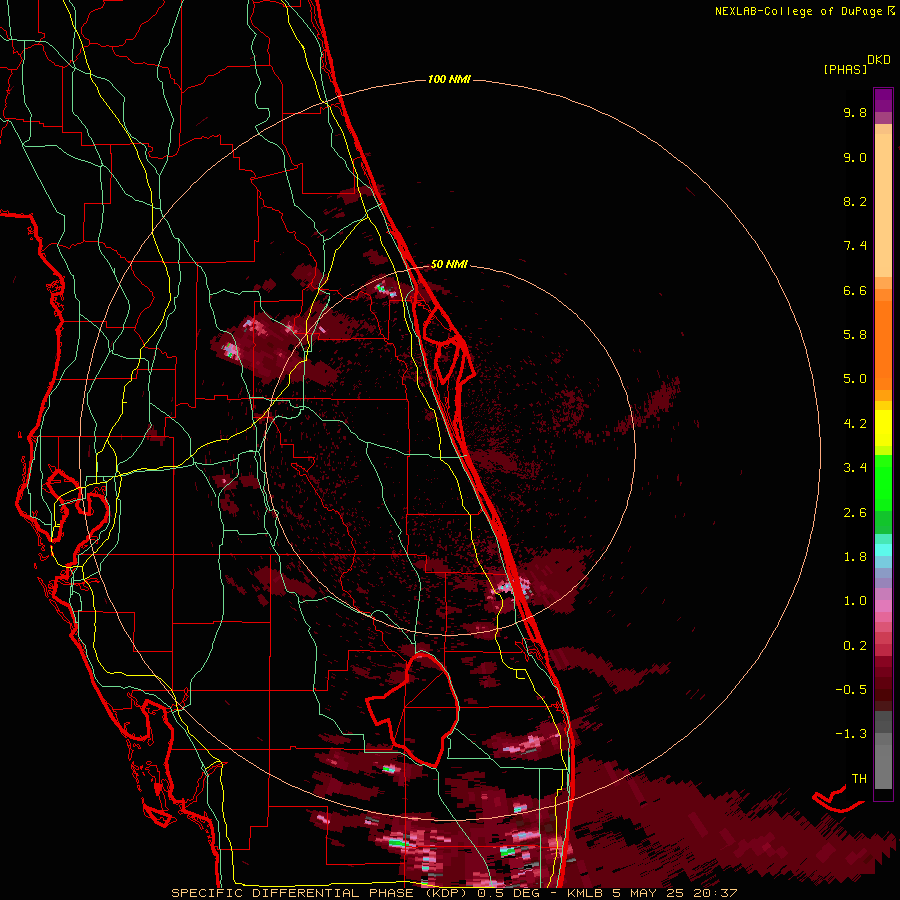
Task: Pick the yellow band on the color bar
Action: click(883, 428)
